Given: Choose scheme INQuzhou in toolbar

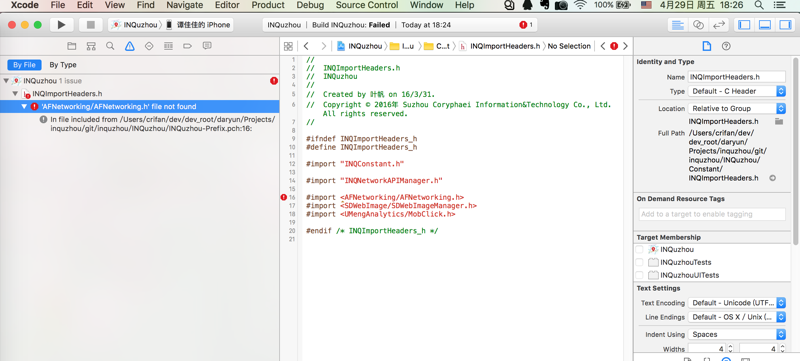Looking at the screenshot, I should 135,24.
